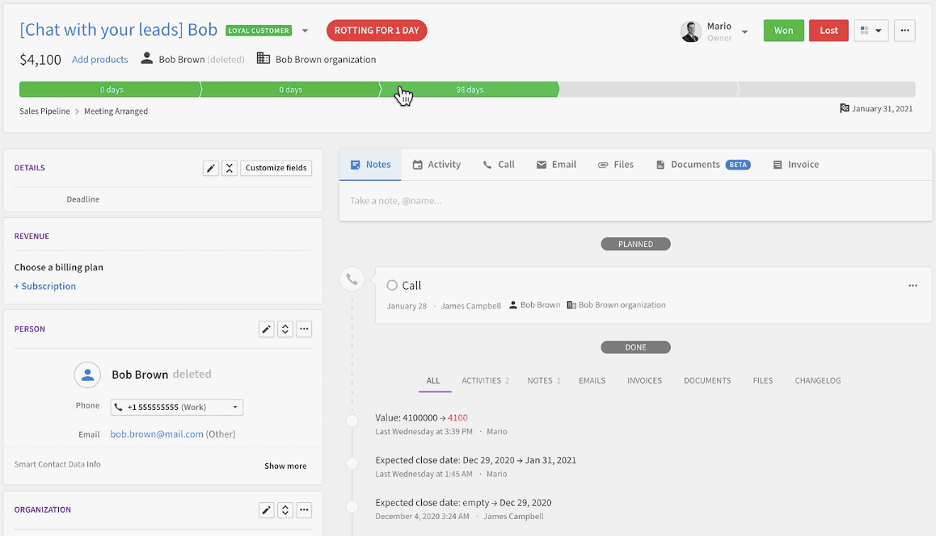This screenshot has width=936, height=536.
Task: Click the PLANNED section pill
Action: click(636, 244)
